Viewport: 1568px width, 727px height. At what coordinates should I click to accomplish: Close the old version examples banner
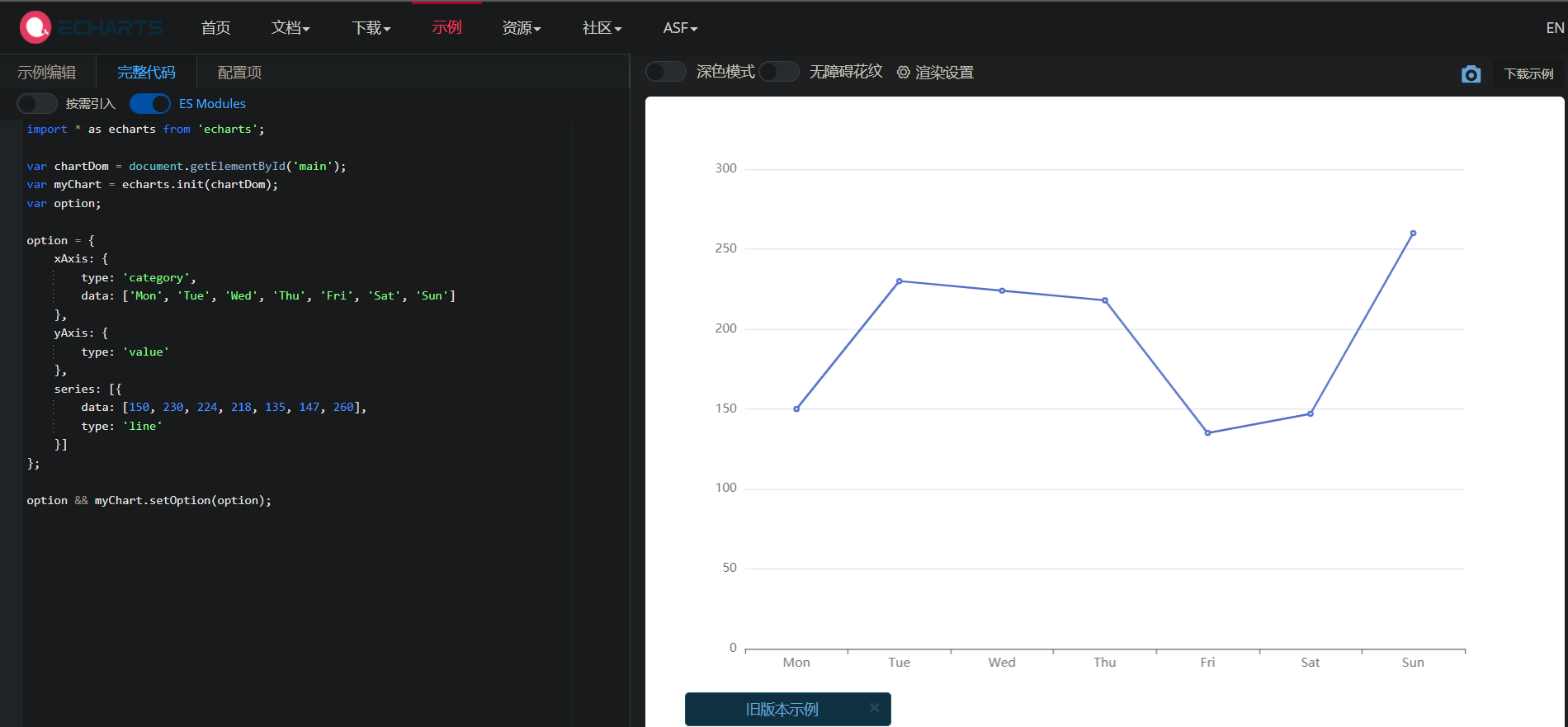pyautogui.click(x=874, y=707)
